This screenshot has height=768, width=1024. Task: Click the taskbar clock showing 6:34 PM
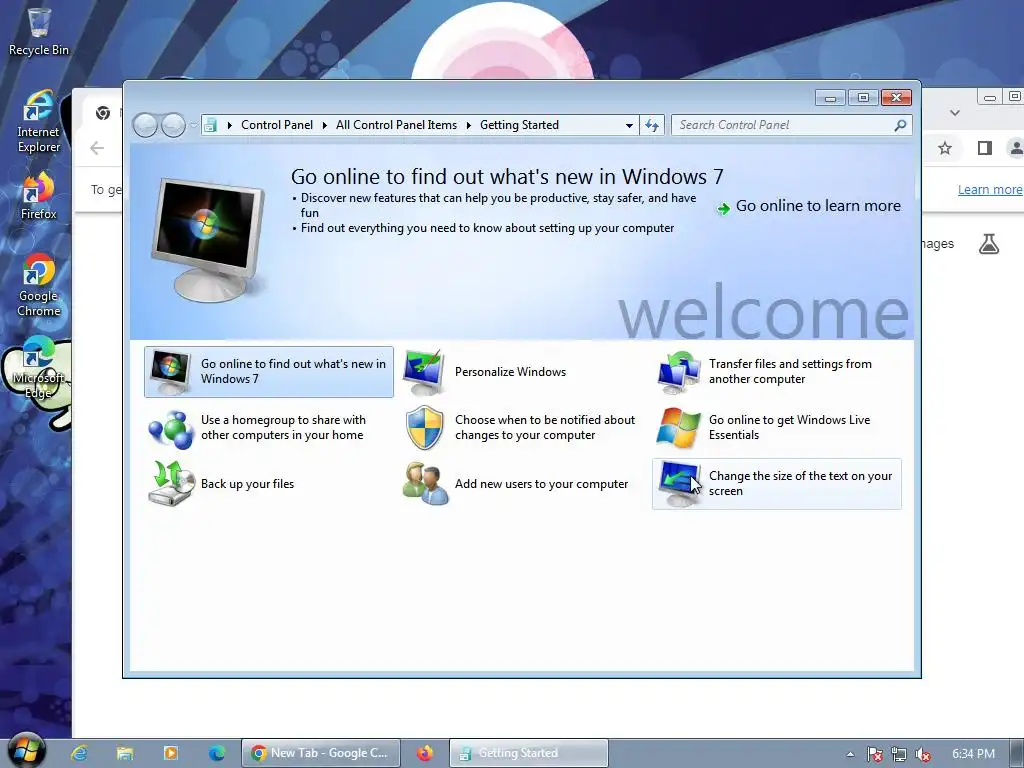(973, 754)
